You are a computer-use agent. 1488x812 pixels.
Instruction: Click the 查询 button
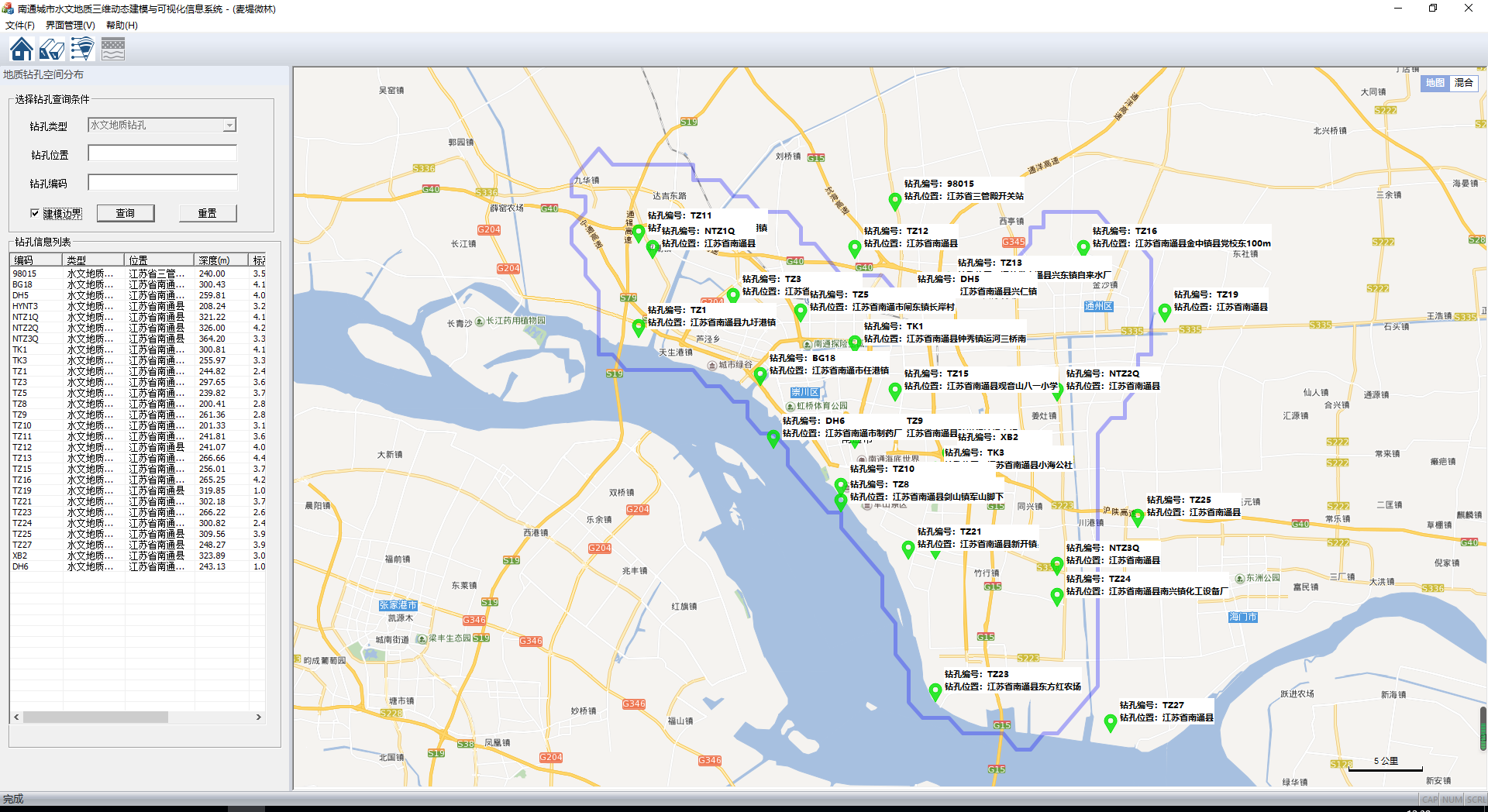126,213
